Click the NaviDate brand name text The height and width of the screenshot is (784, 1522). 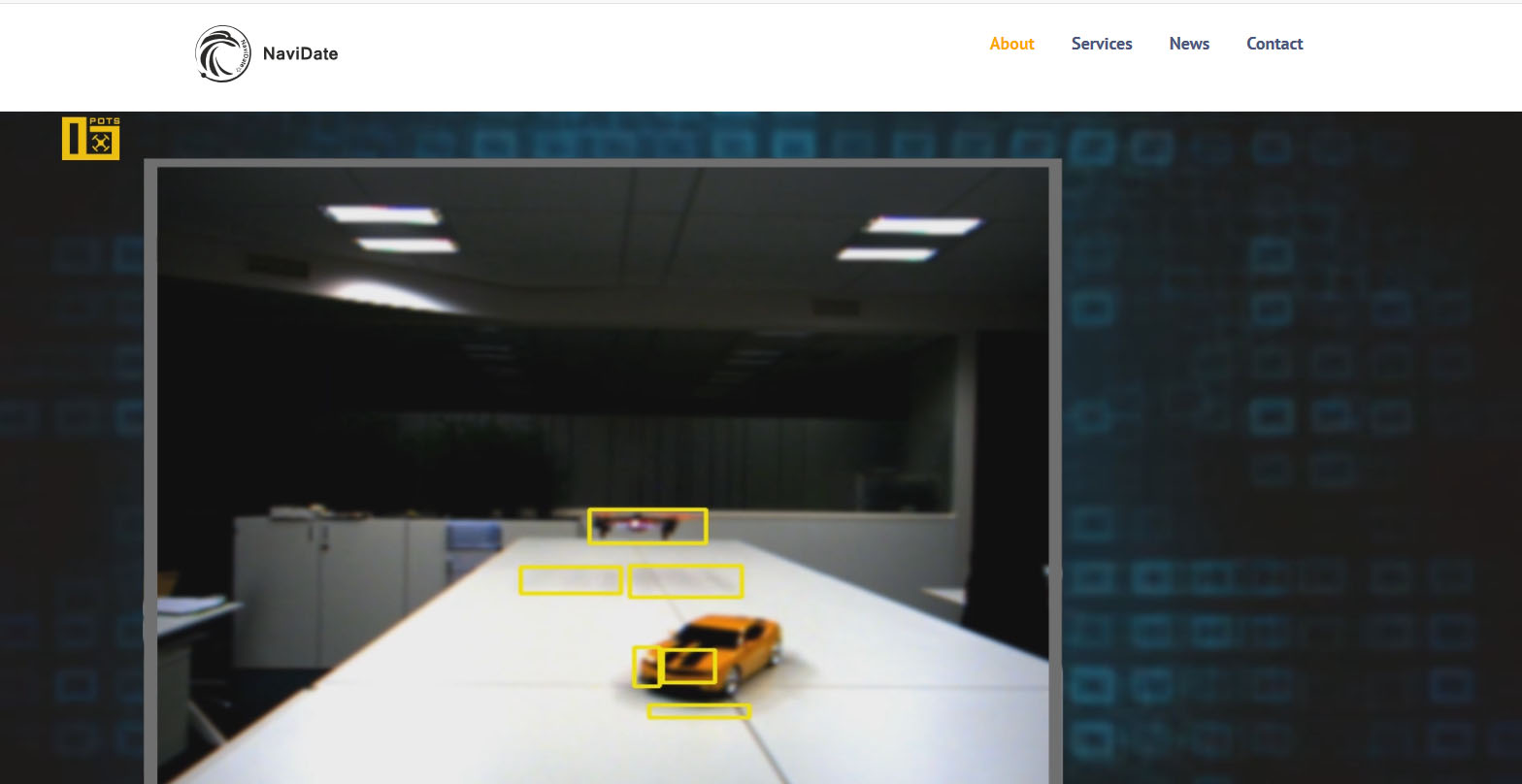point(300,54)
